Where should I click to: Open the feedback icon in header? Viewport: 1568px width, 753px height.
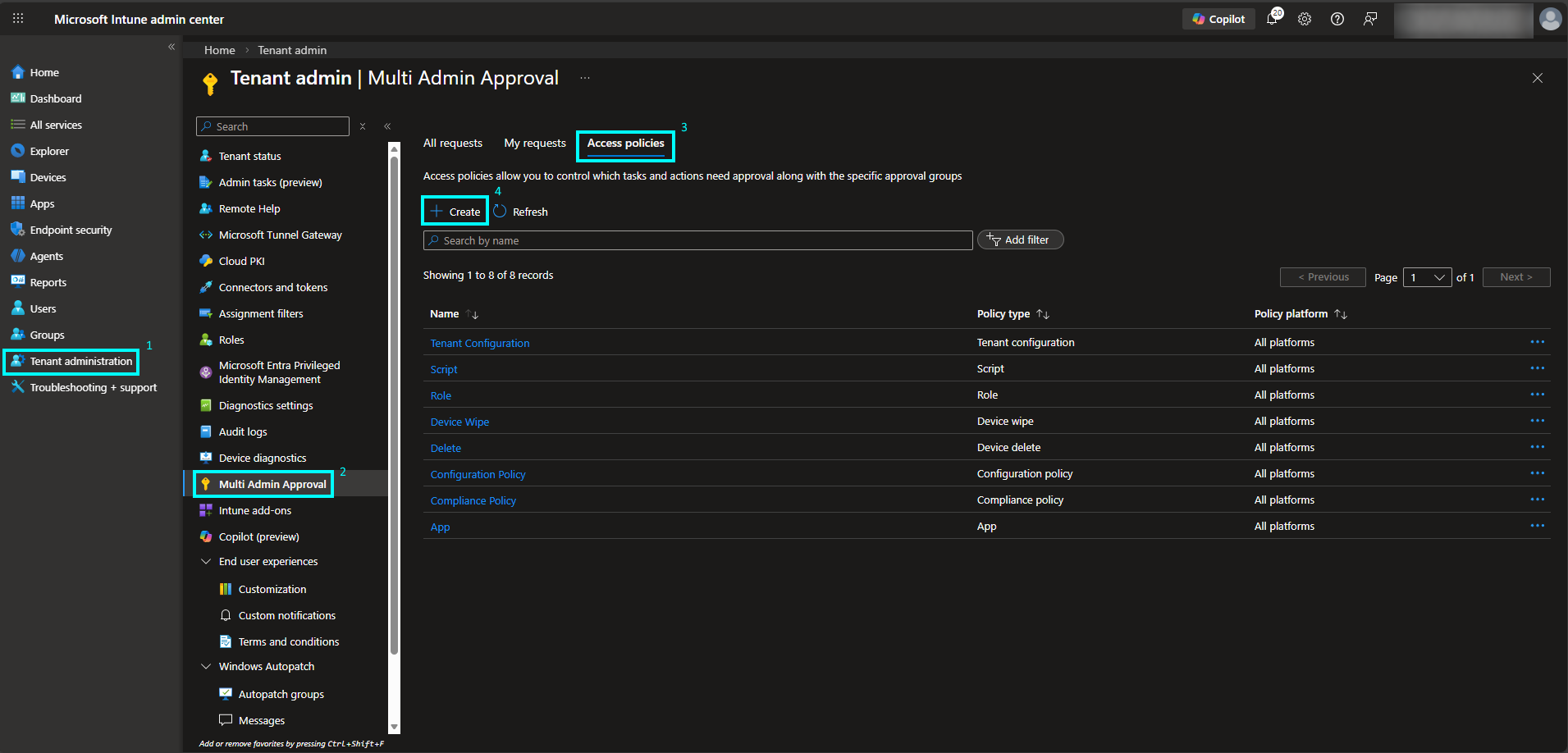point(1370,19)
